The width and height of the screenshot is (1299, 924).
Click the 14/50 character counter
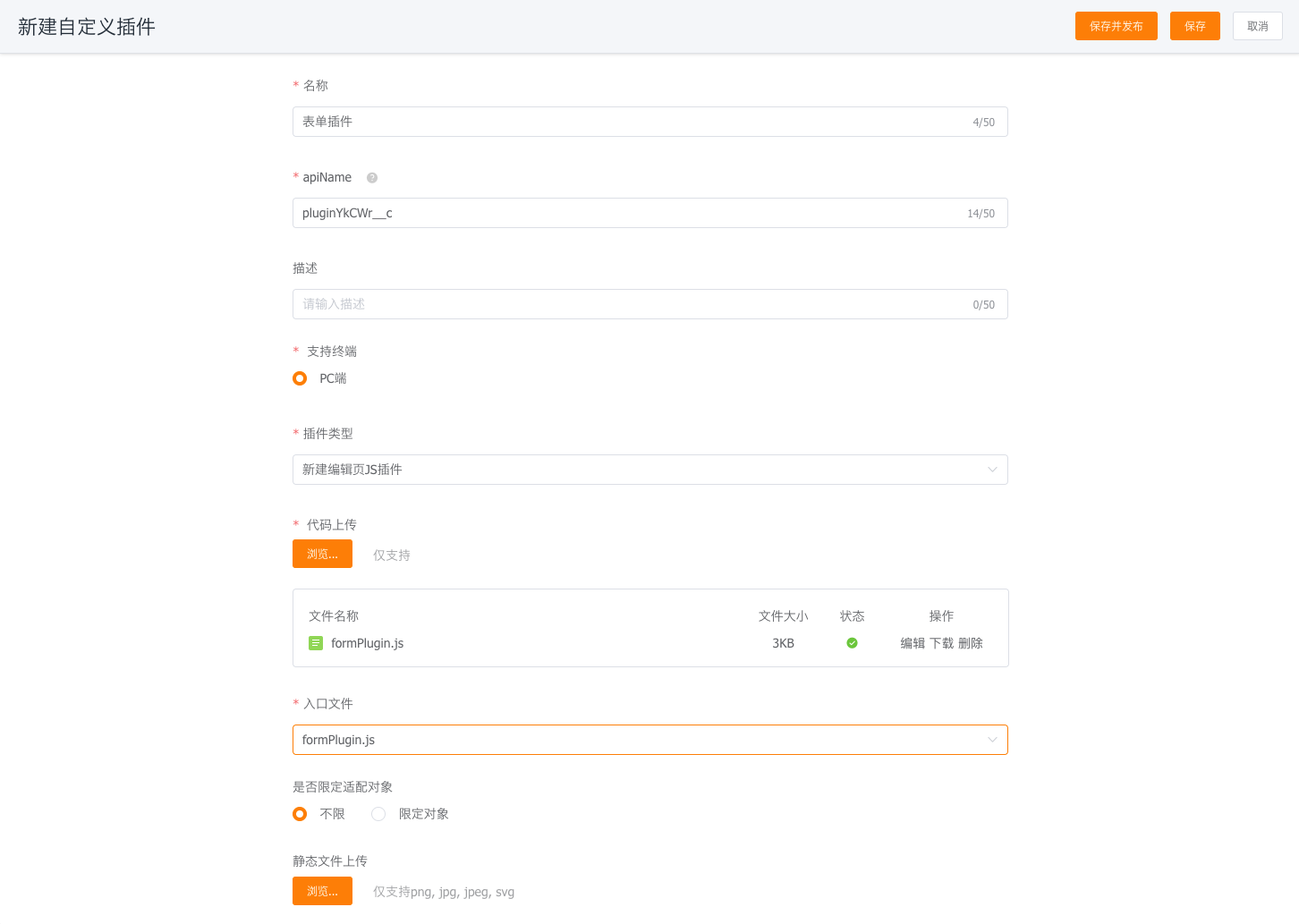tap(981, 214)
